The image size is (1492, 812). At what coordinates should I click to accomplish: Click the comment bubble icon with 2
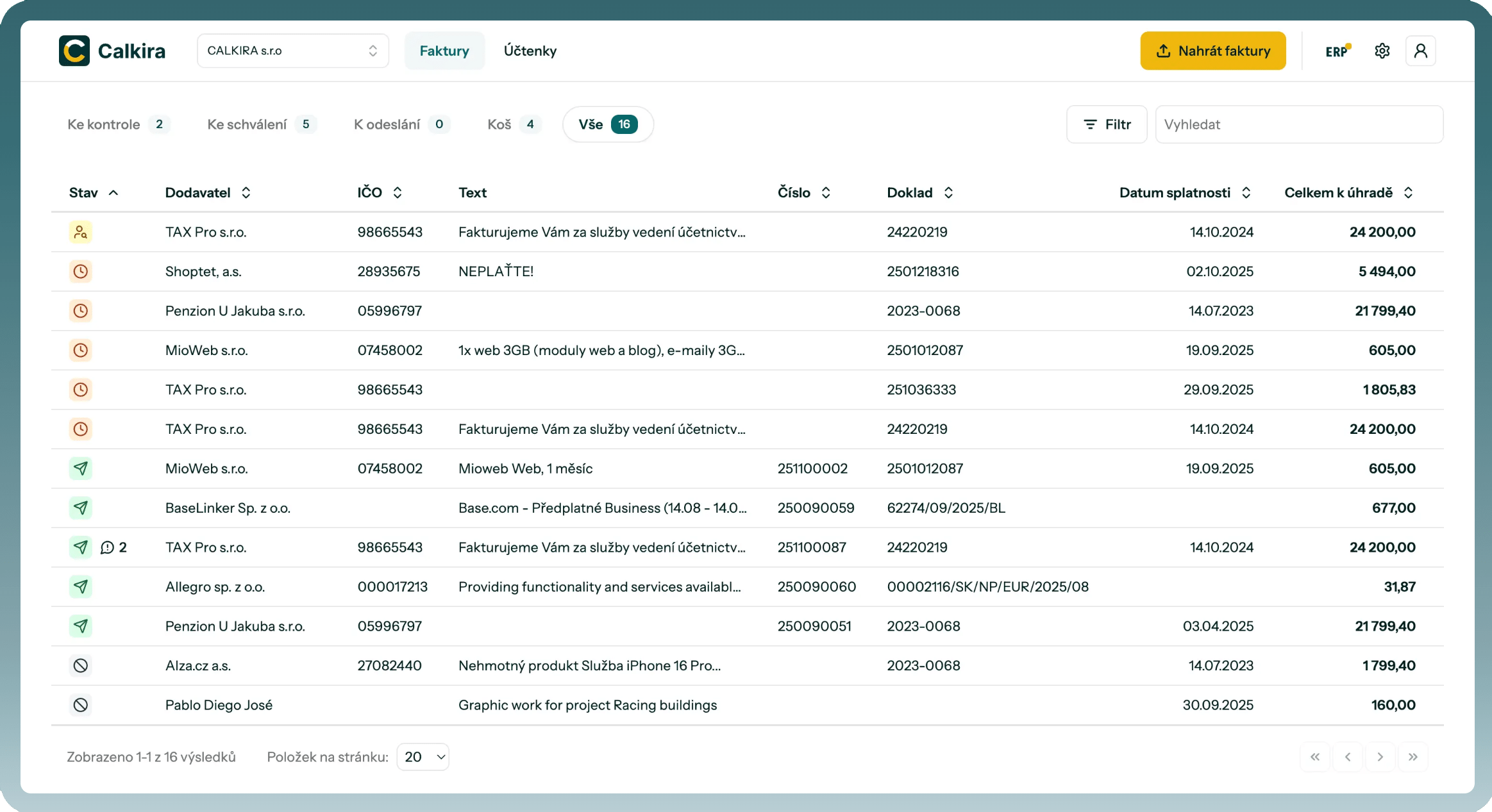(x=107, y=547)
